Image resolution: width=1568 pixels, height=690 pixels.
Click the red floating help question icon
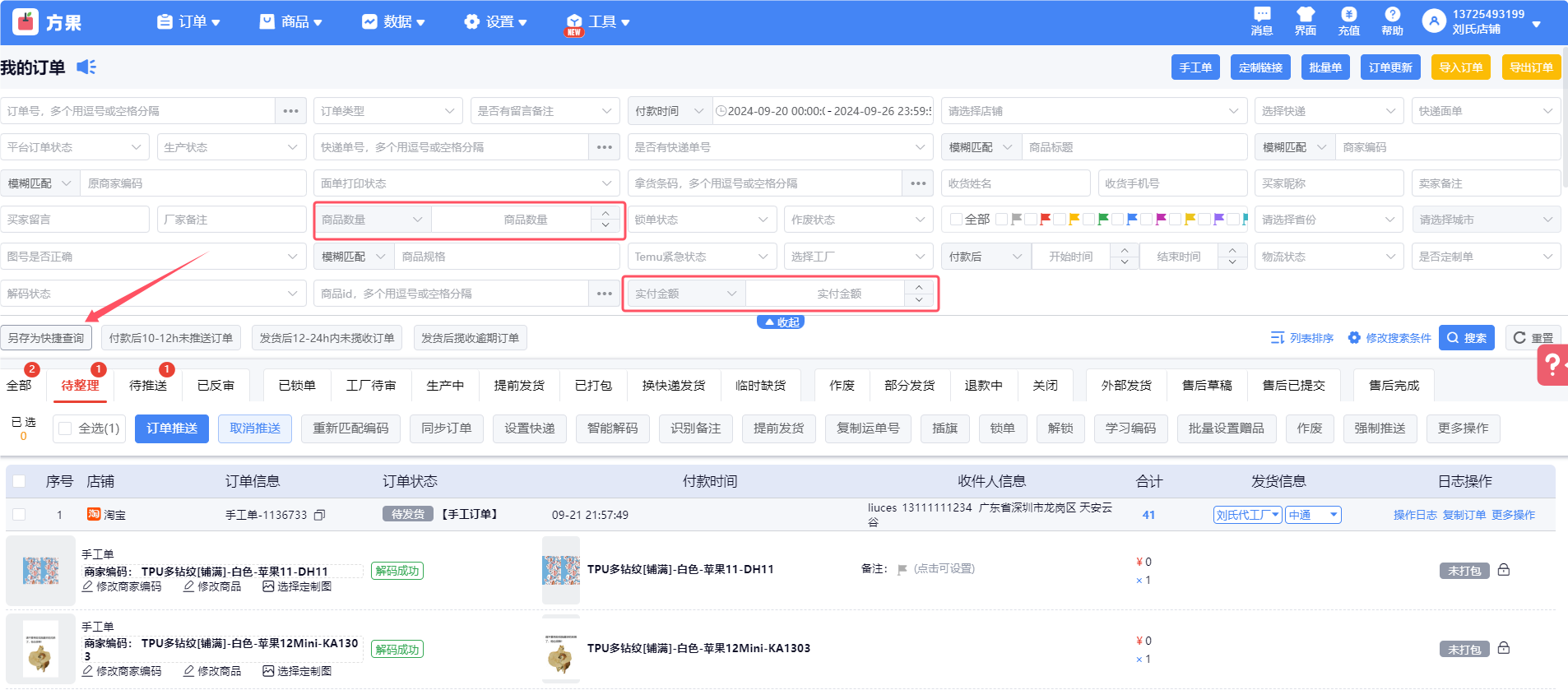pos(1552,365)
